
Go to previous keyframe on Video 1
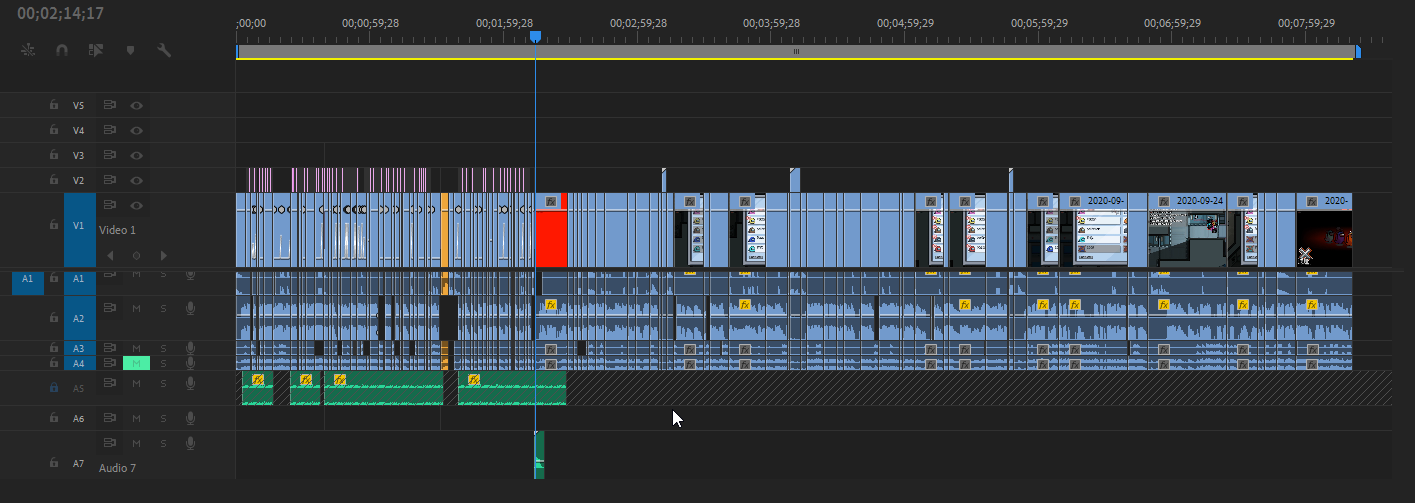(x=110, y=255)
